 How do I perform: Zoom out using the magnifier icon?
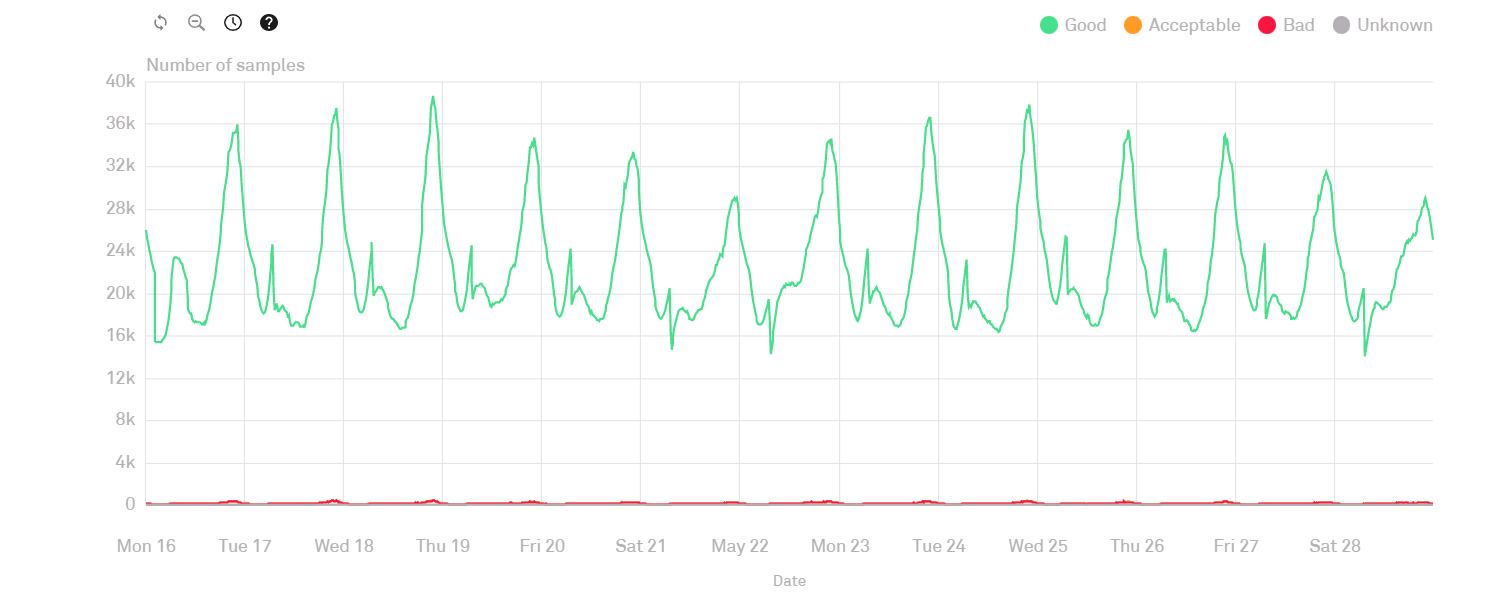click(196, 23)
